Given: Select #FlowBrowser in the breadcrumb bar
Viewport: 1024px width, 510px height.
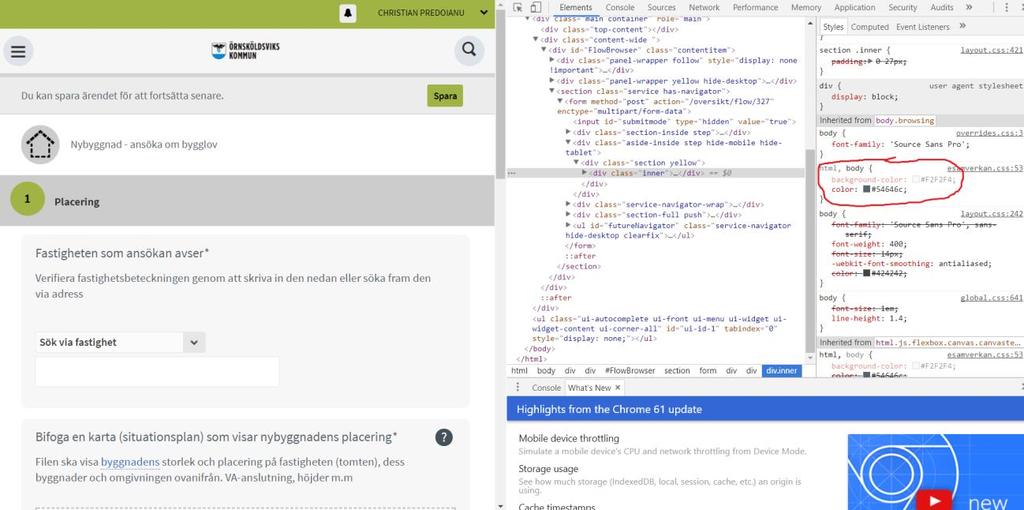Looking at the screenshot, I should tap(630, 370).
